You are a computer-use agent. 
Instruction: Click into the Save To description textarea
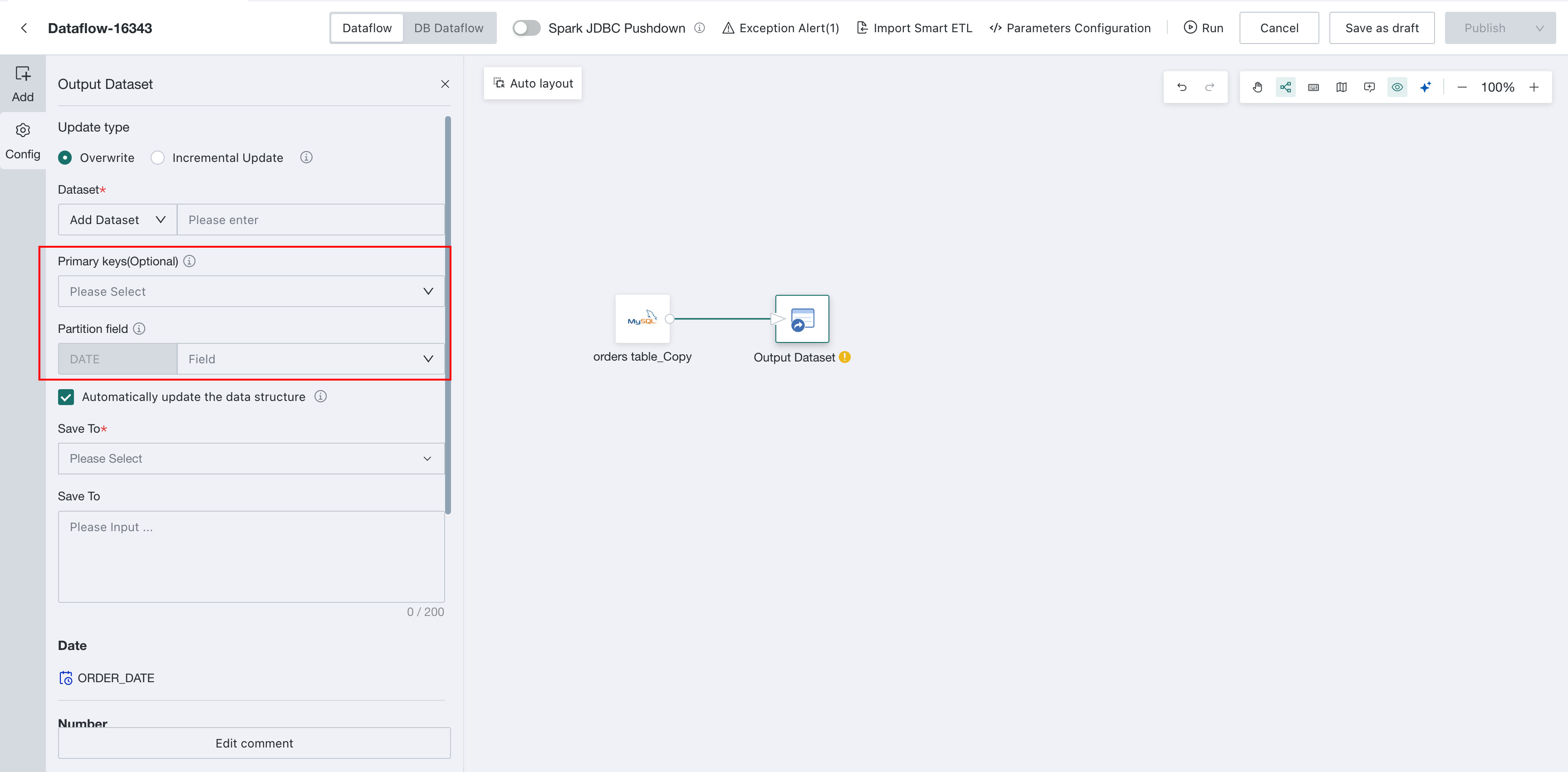[x=251, y=557]
